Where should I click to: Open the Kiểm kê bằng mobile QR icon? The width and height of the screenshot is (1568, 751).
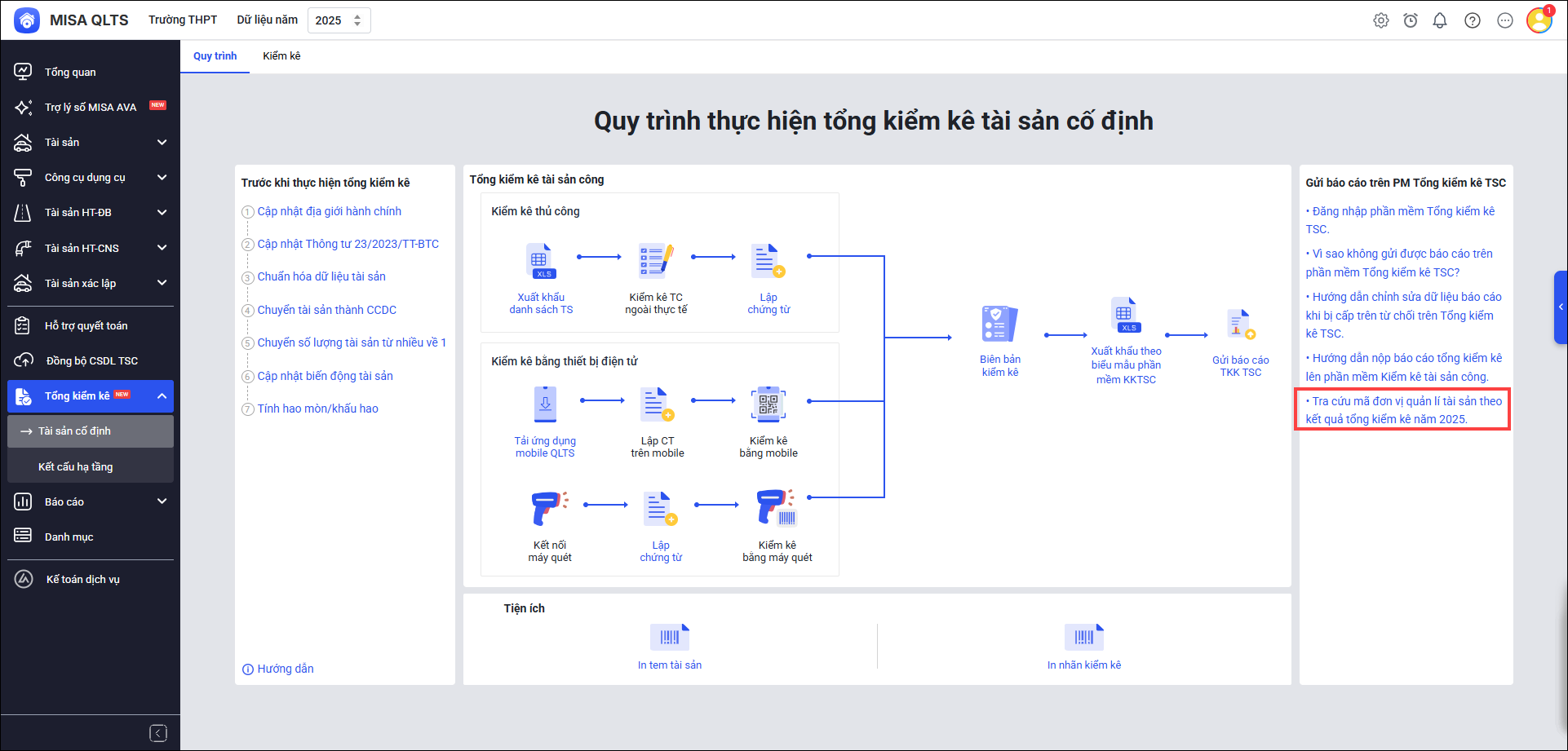(x=768, y=404)
